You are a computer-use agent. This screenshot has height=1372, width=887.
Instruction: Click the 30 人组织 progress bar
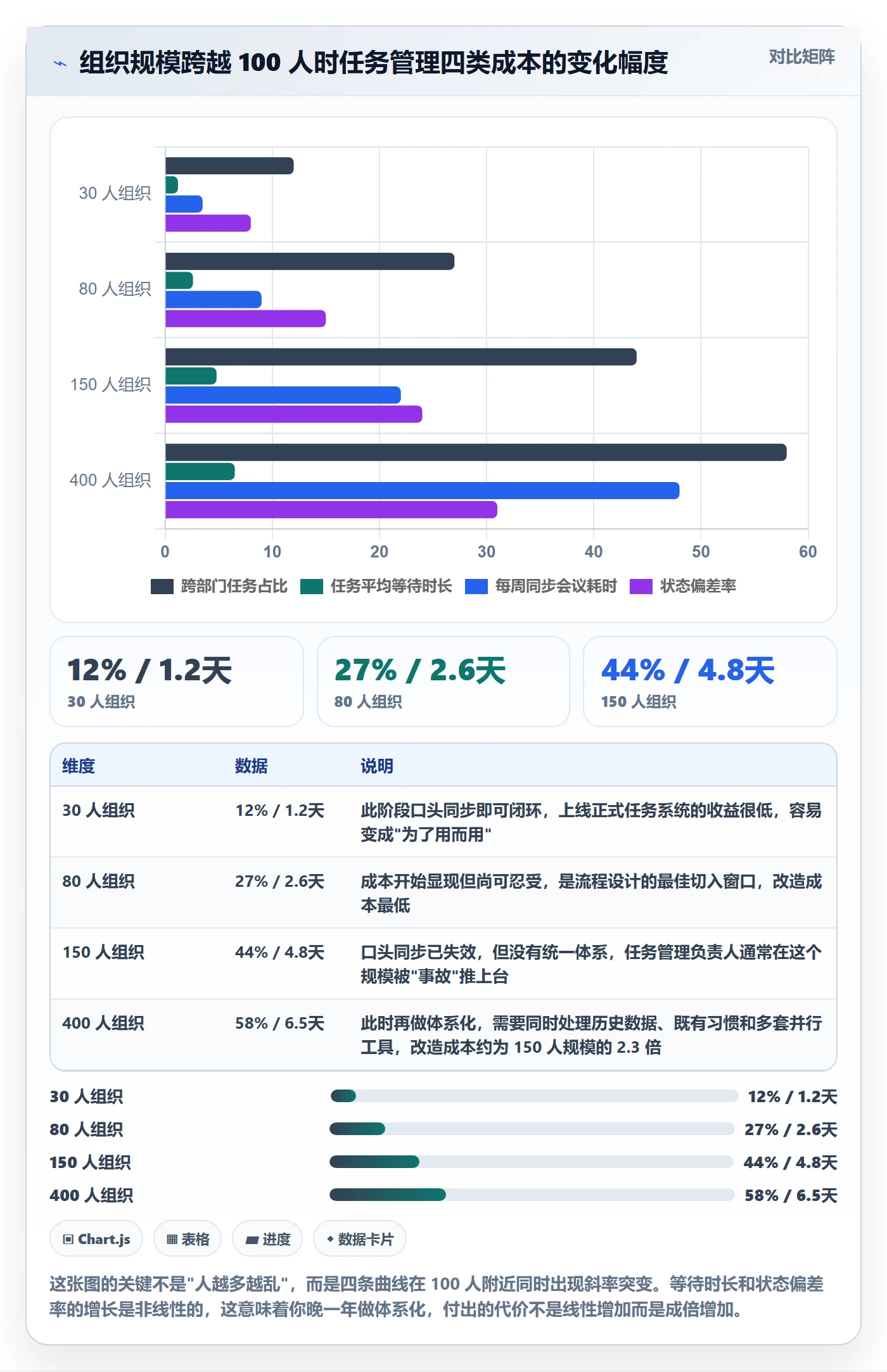click(534, 1096)
